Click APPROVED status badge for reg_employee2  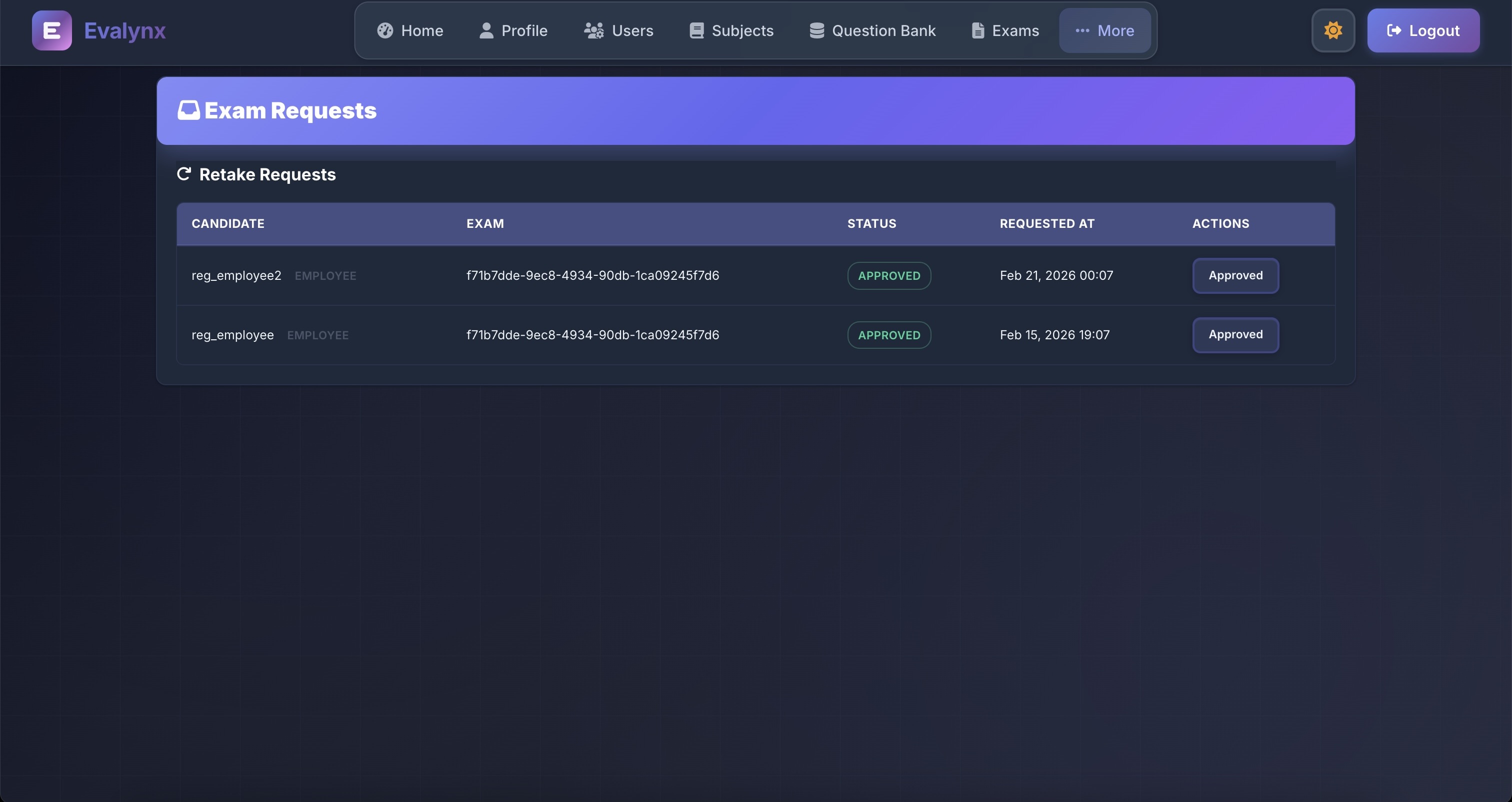pyautogui.click(x=888, y=276)
